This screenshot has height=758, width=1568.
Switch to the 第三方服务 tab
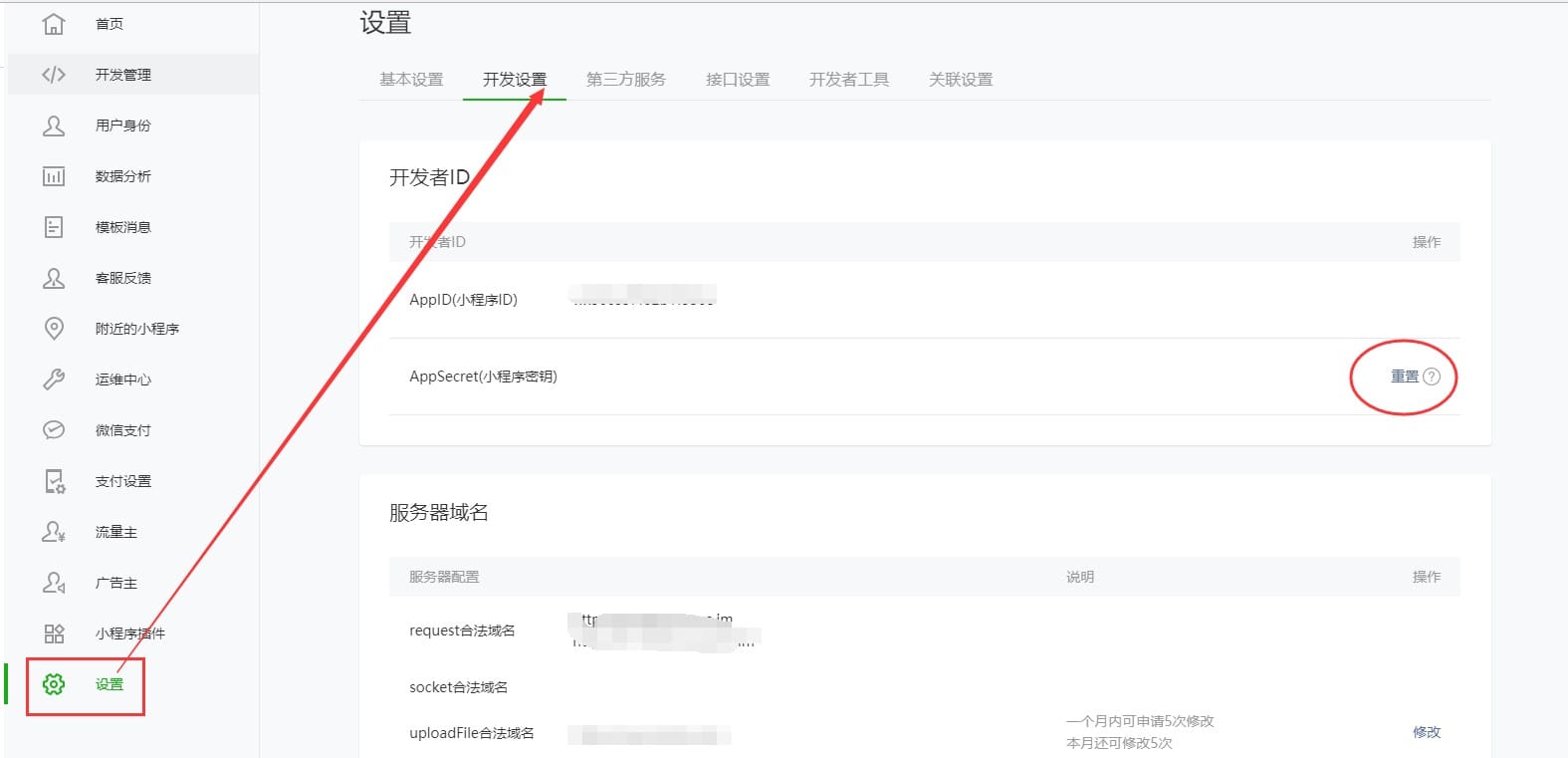[625, 80]
